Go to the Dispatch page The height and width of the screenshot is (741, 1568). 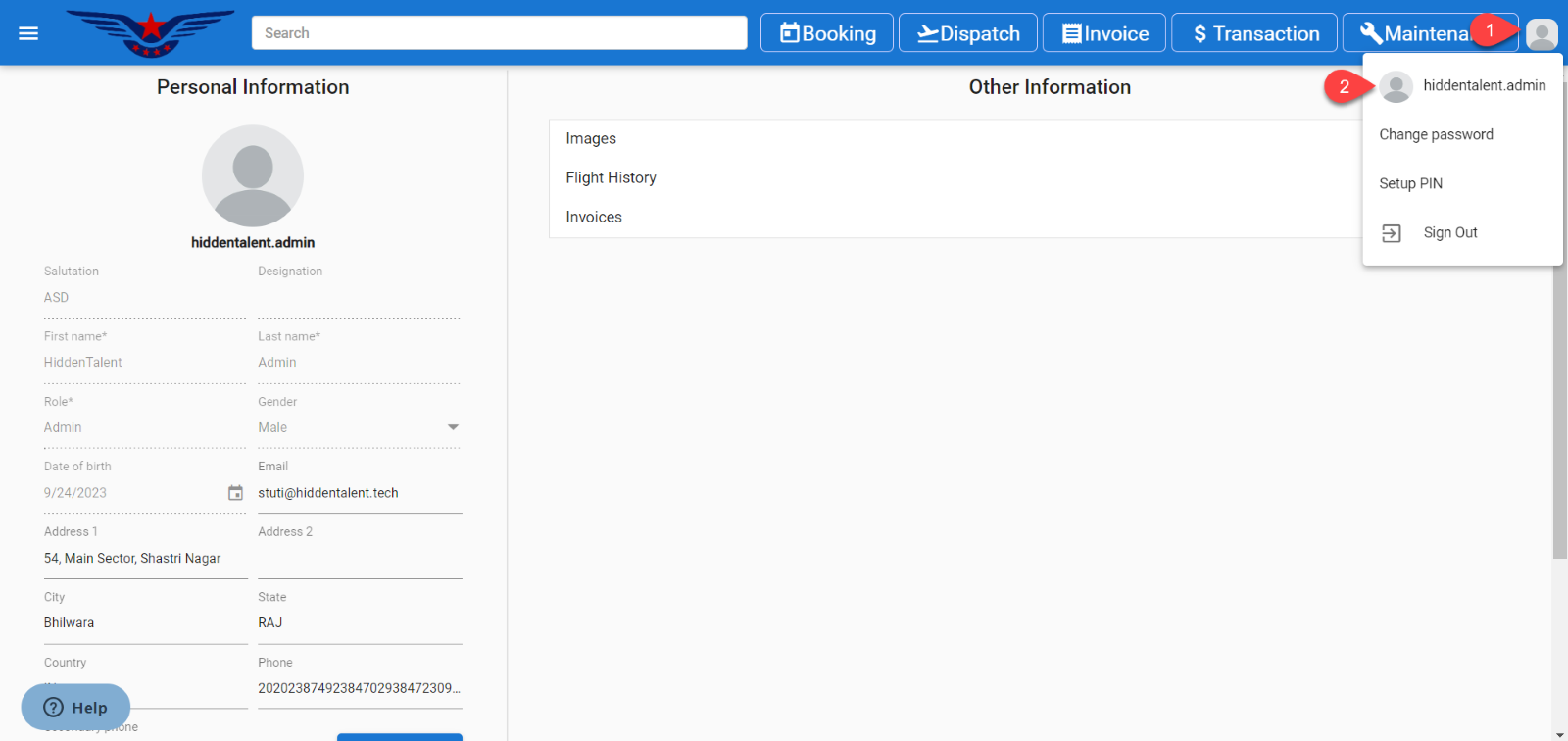point(968,33)
